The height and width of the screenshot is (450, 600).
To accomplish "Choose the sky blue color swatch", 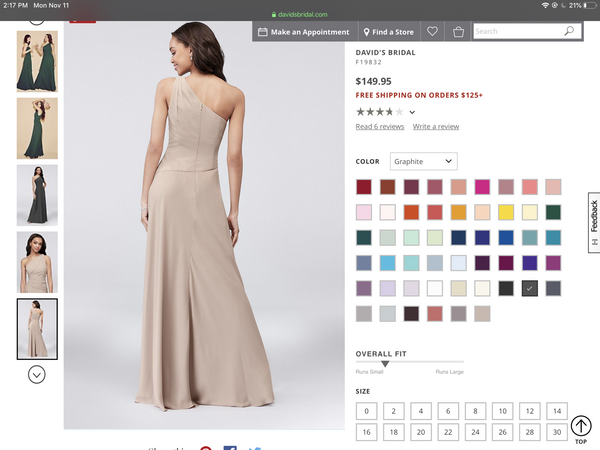I will click(x=388, y=263).
